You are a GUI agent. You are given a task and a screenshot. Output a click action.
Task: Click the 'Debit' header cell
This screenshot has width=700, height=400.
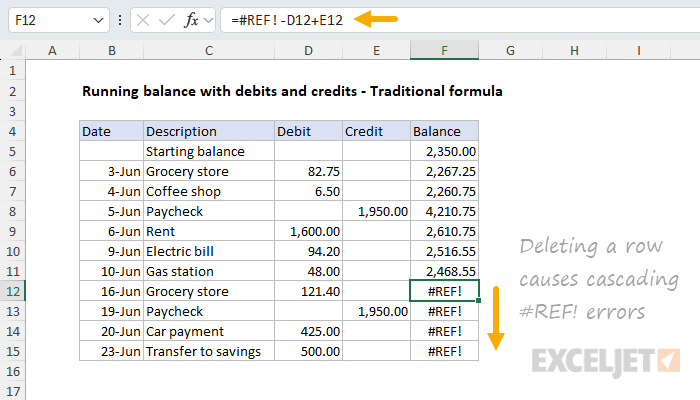click(308, 131)
